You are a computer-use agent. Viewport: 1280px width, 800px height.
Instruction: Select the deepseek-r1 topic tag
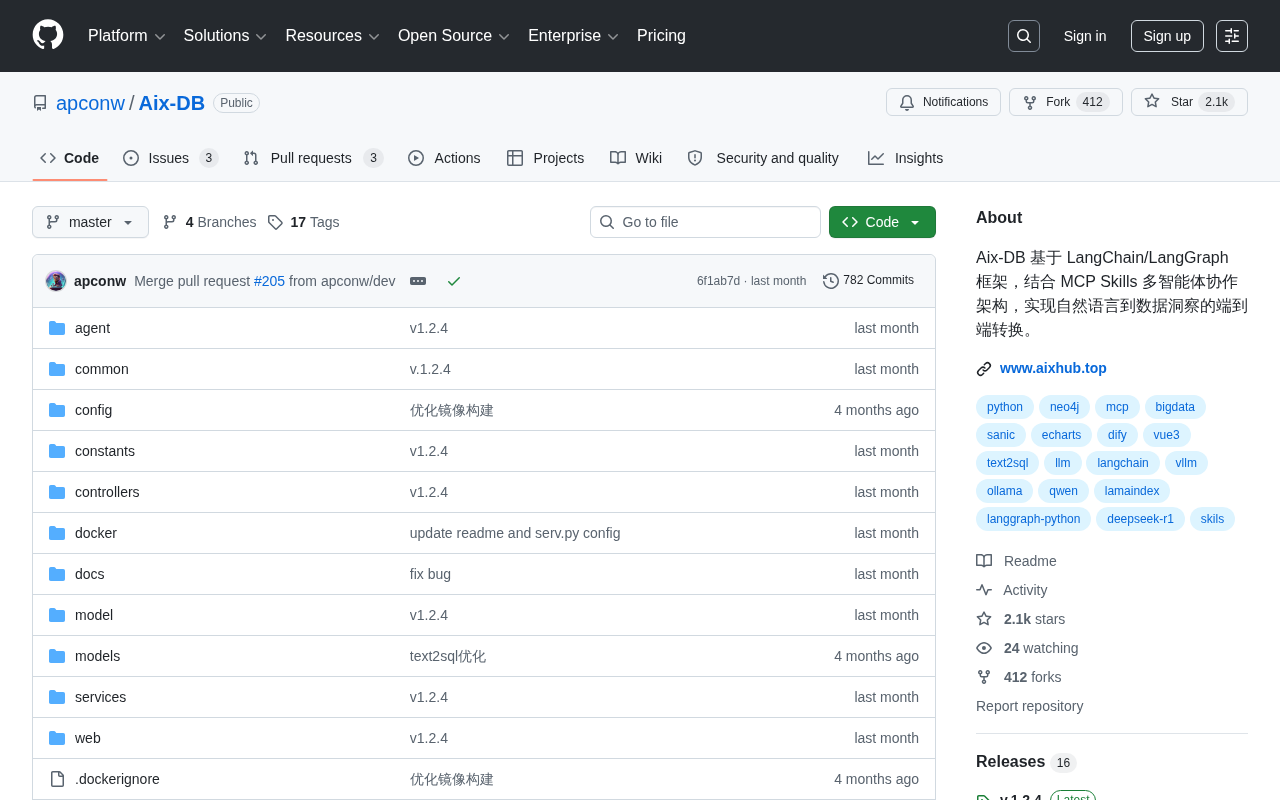(x=1140, y=519)
